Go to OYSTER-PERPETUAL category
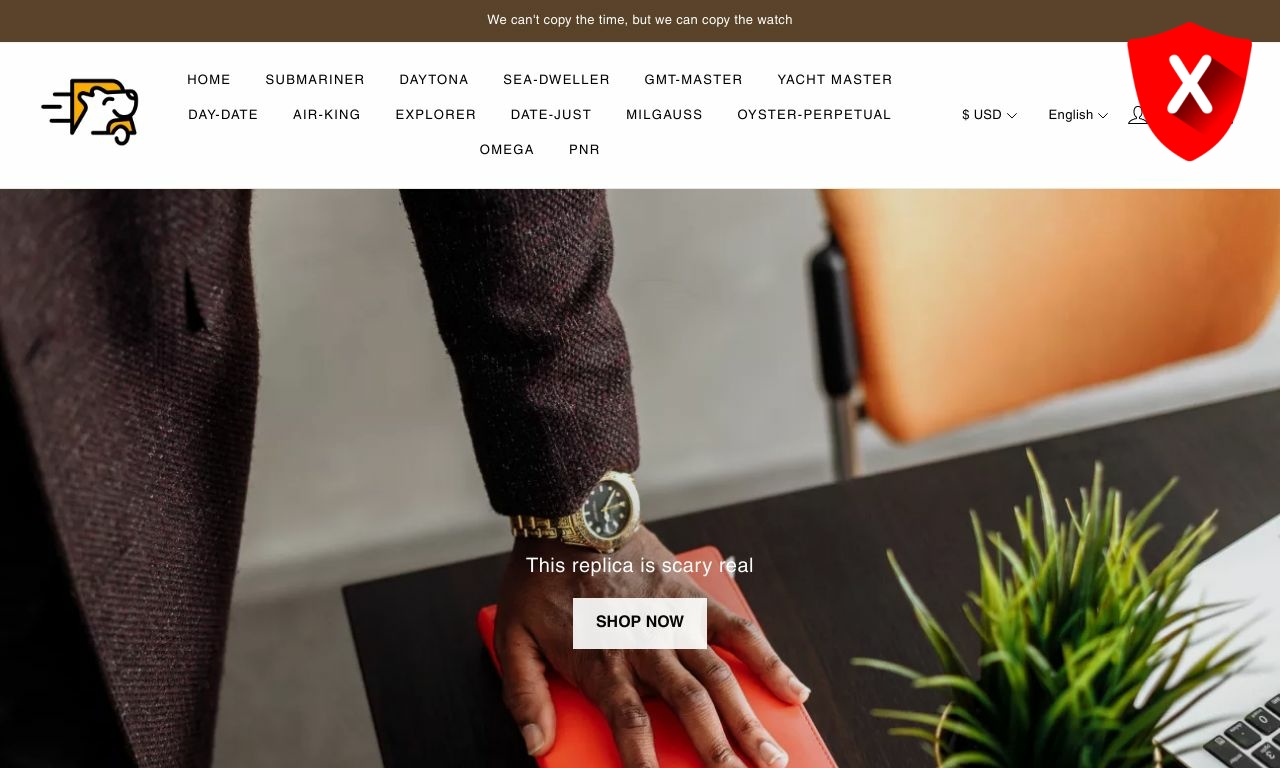Viewport: 1280px width, 768px height. tap(814, 115)
